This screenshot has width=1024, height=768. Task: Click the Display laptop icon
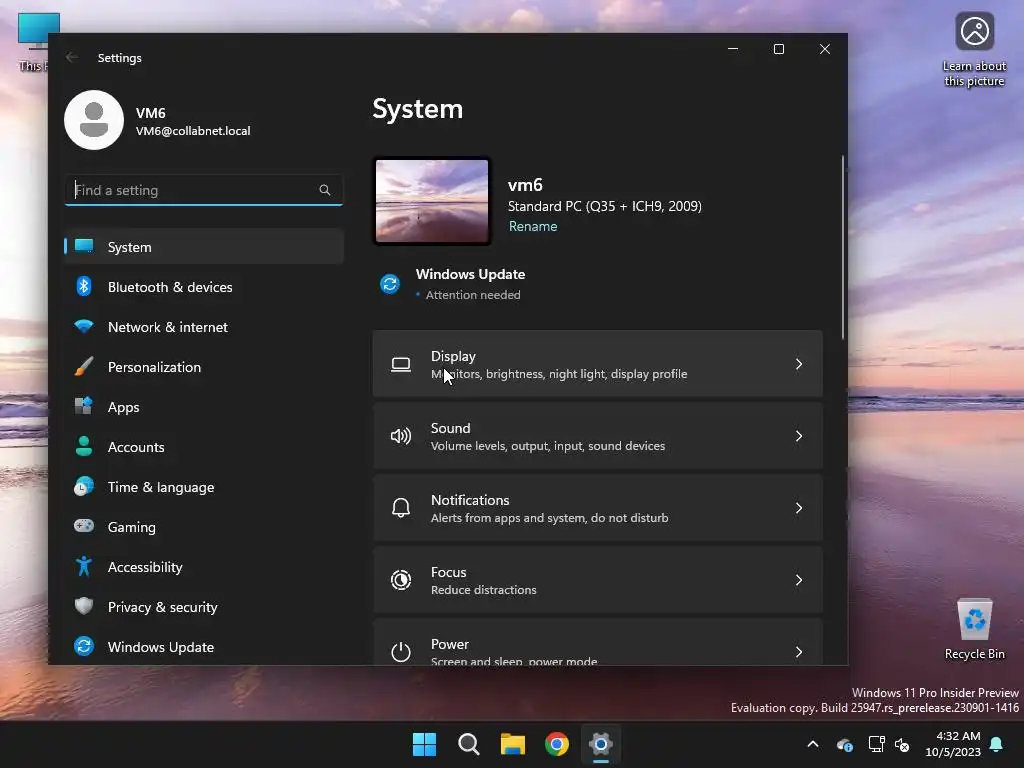401,364
